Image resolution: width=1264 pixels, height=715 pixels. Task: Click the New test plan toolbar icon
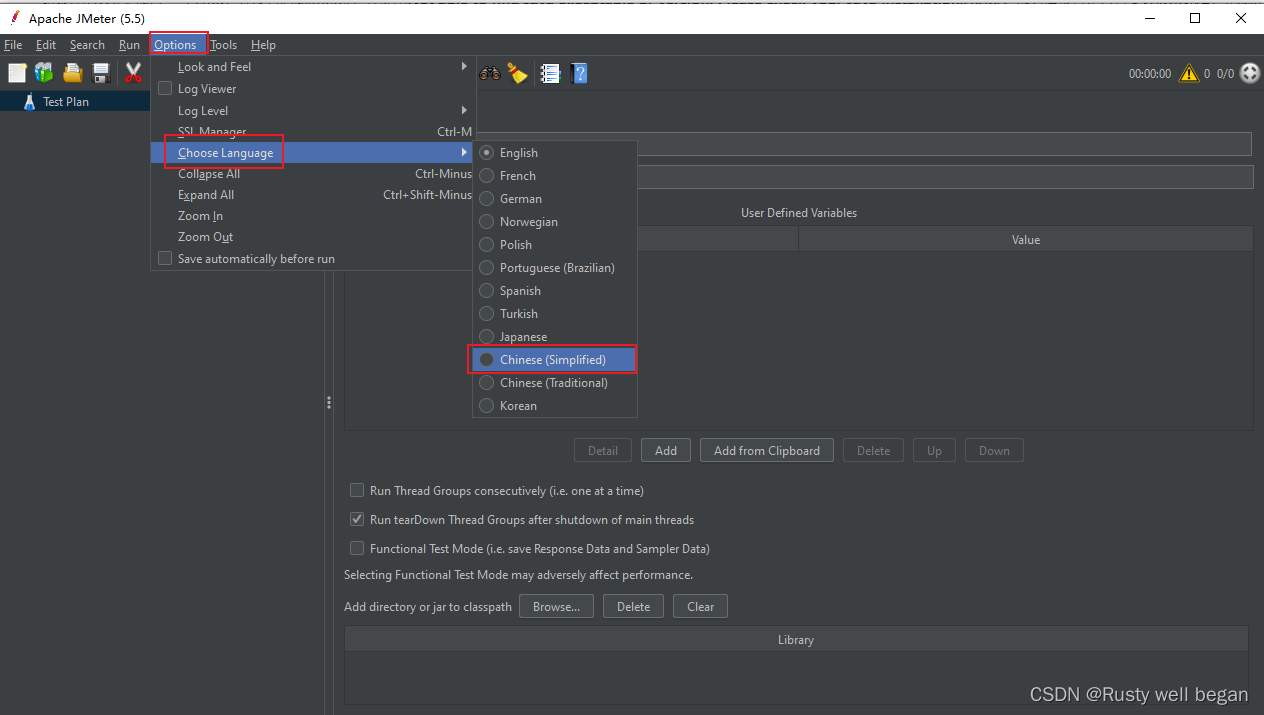coord(17,73)
